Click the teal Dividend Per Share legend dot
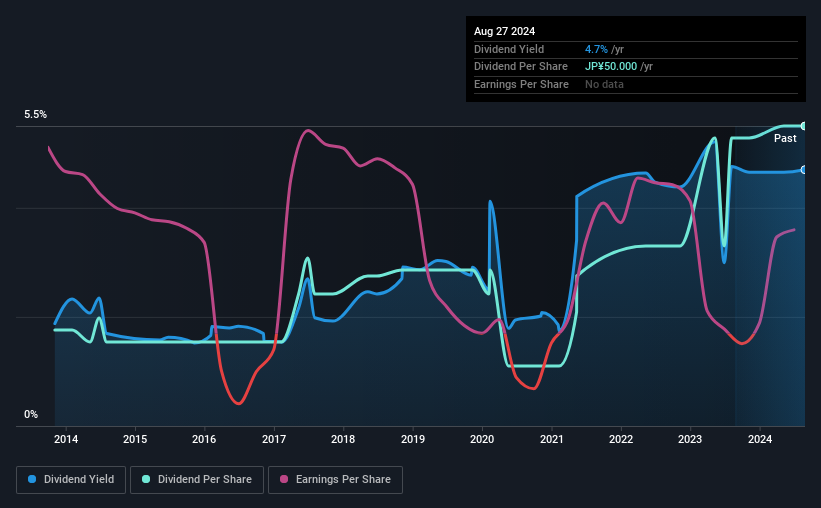 pyautogui.click(x=146, y=479)
